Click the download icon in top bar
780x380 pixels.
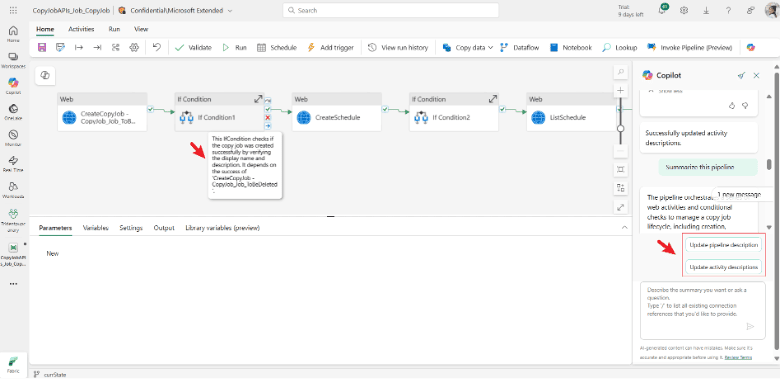click(706, 10)
